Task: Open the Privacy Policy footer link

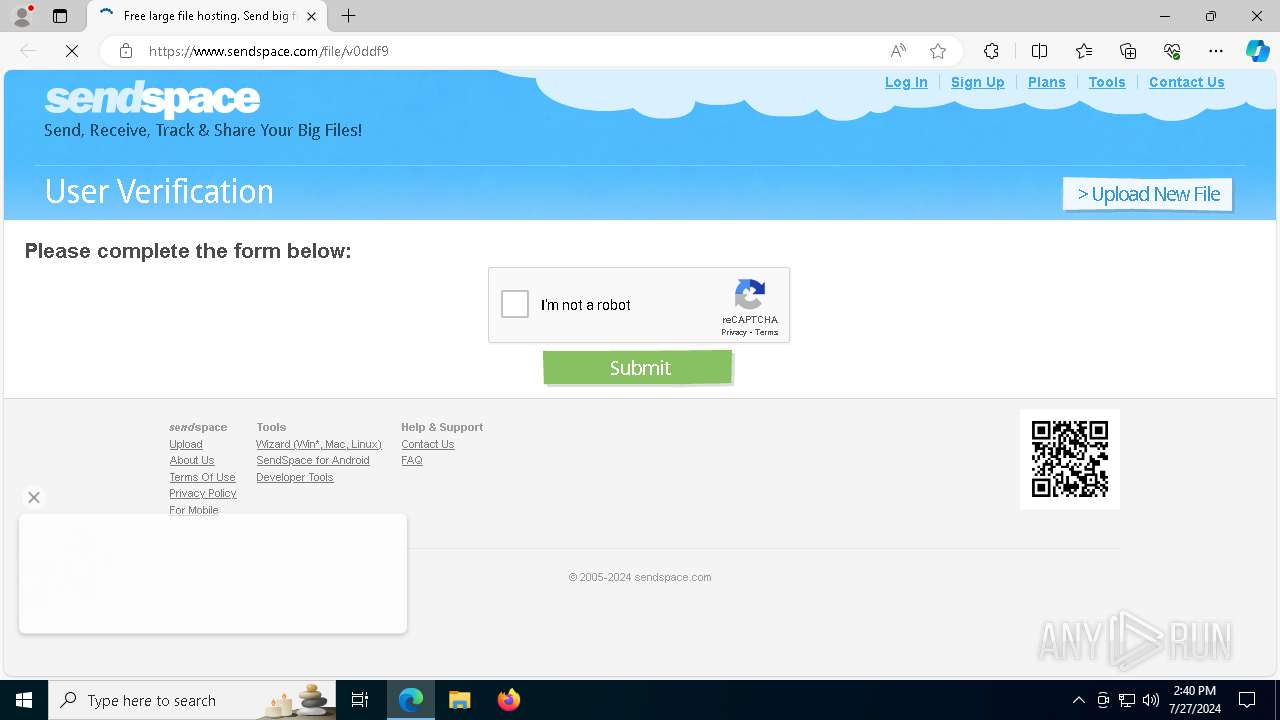Action: point(203,493)
